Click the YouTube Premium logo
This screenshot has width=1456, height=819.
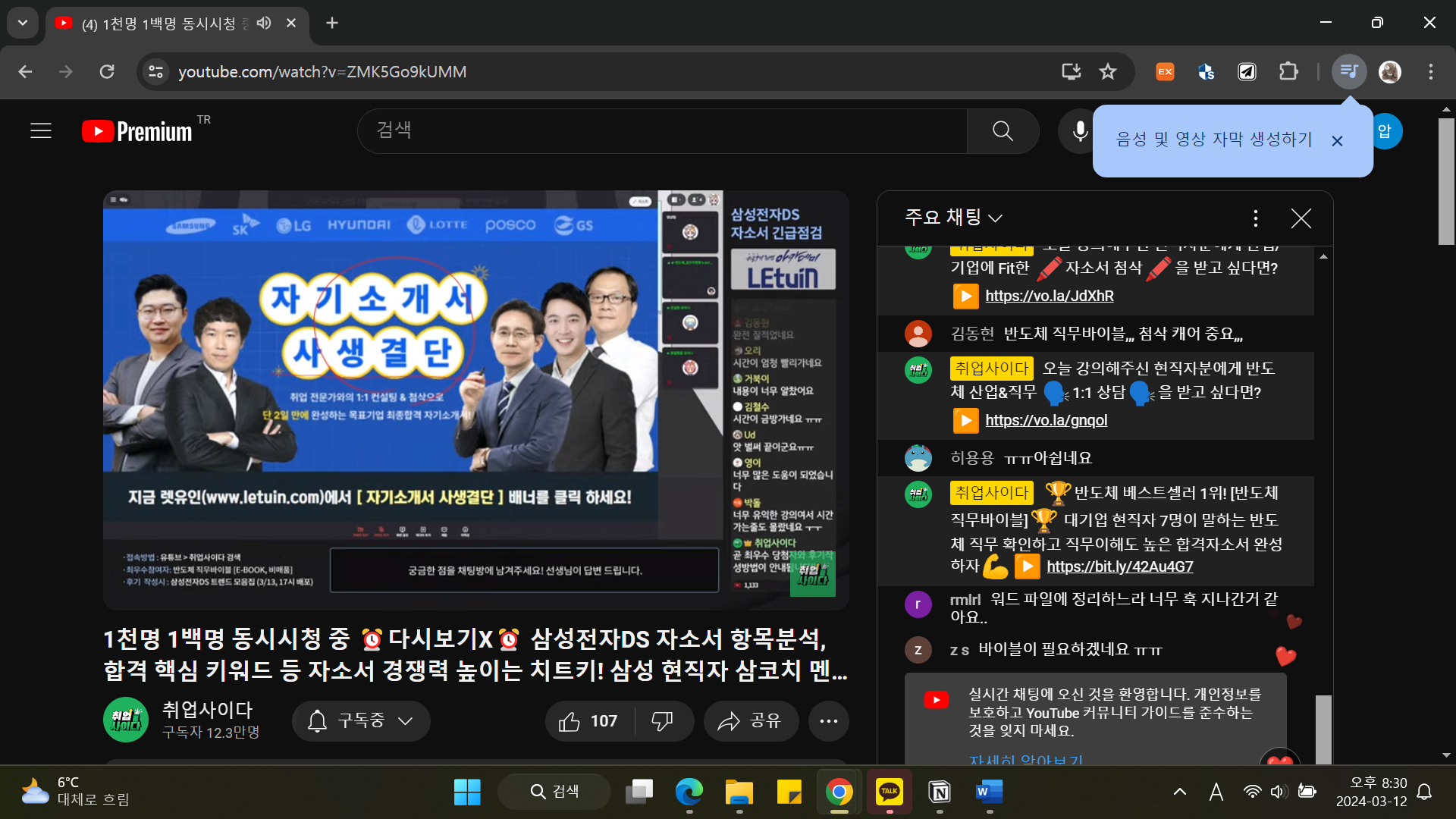tap(137, 131)
